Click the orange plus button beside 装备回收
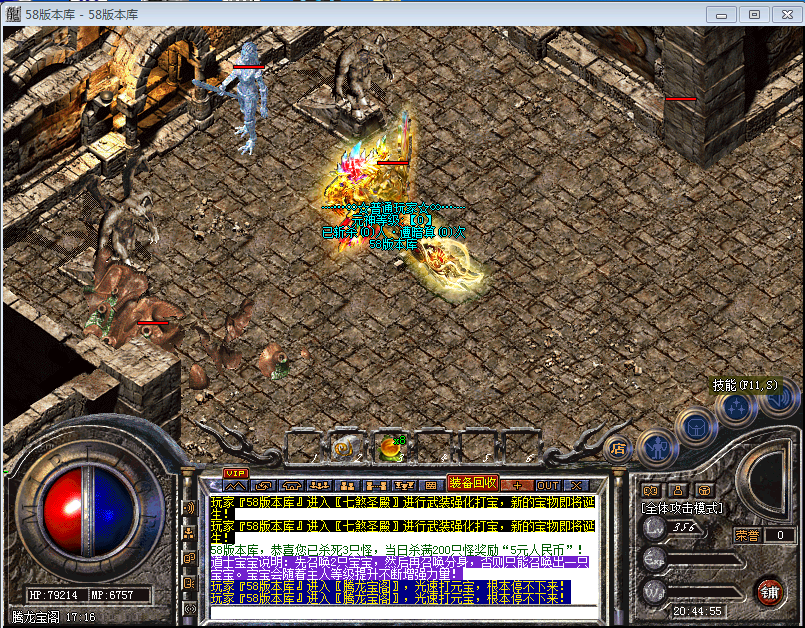This screenshot has height=628, width=805. pos(517,485)
